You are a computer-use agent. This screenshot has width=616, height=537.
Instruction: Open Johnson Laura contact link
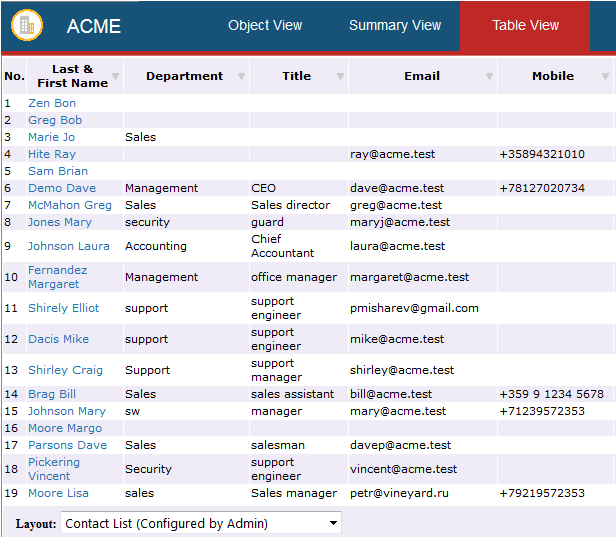[68, 246]
